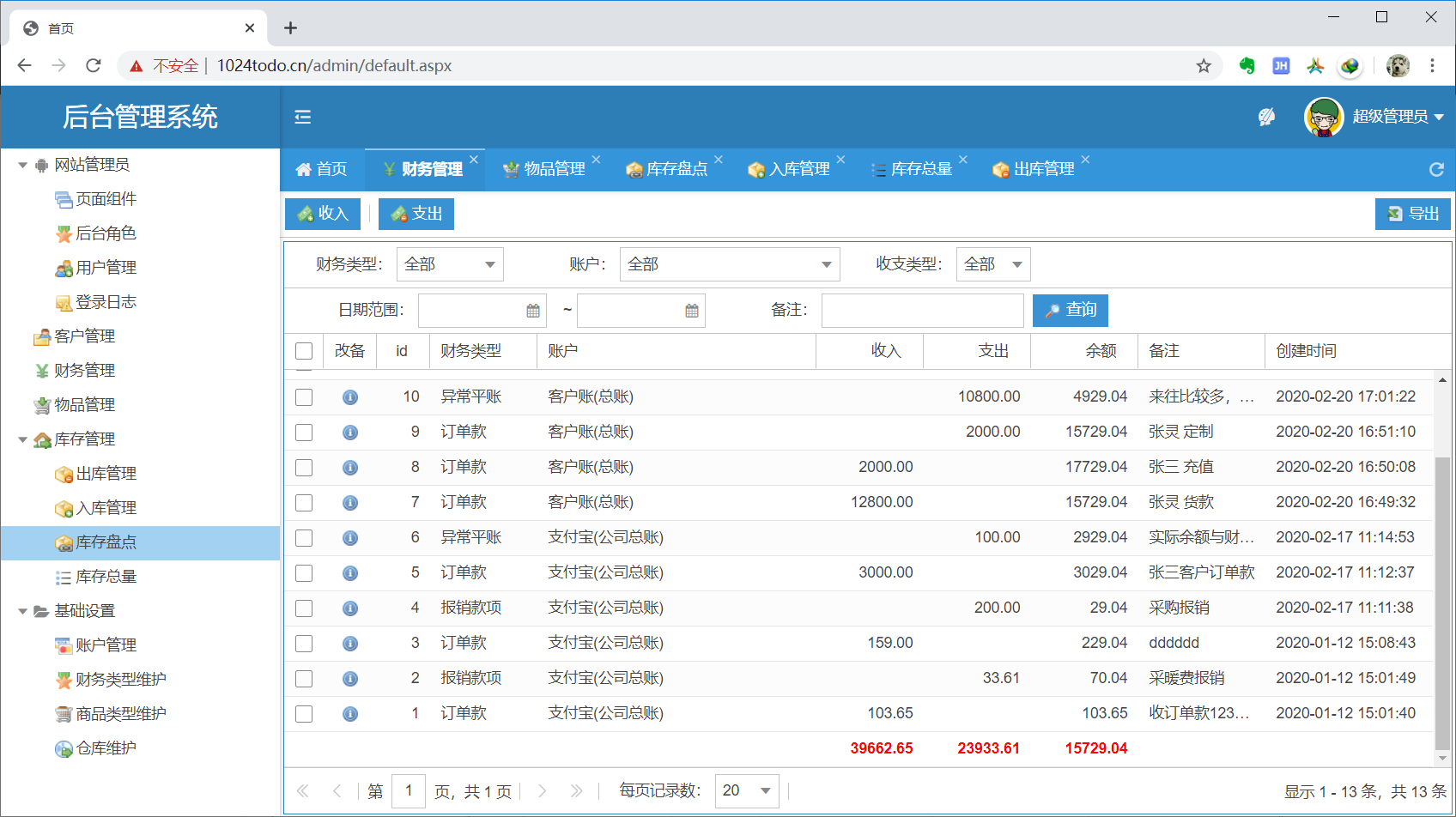
Task: Open the 收支类型 dropdown
Action: tap(993, 264)
